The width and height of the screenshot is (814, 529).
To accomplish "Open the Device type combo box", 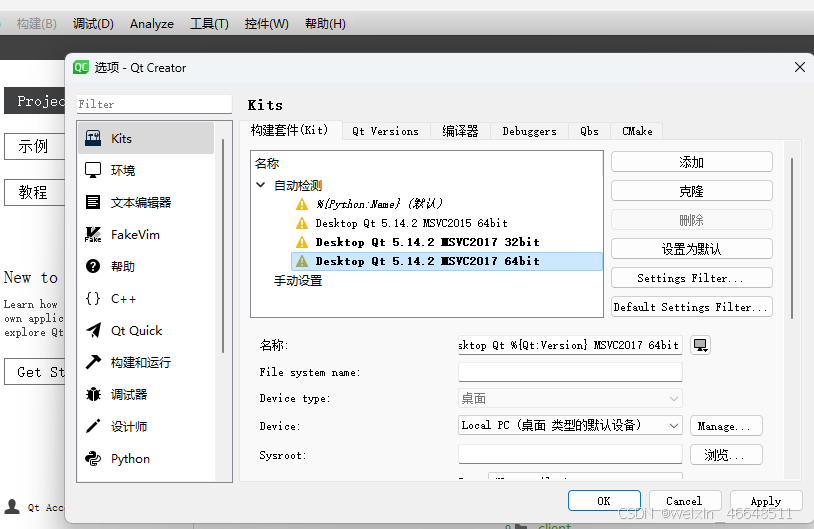I will pyautogui.click(x=570, y=398).
